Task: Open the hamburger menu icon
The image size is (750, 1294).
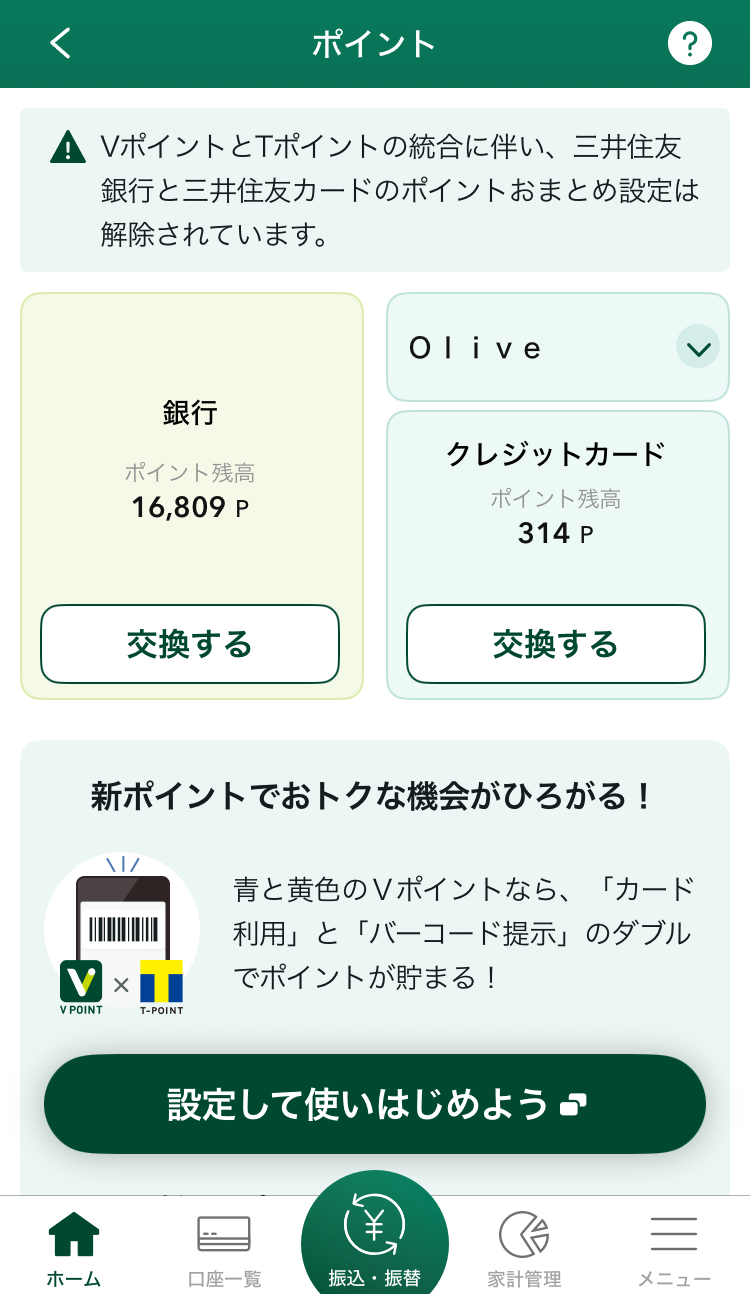Action: [x=674, y=1235]
